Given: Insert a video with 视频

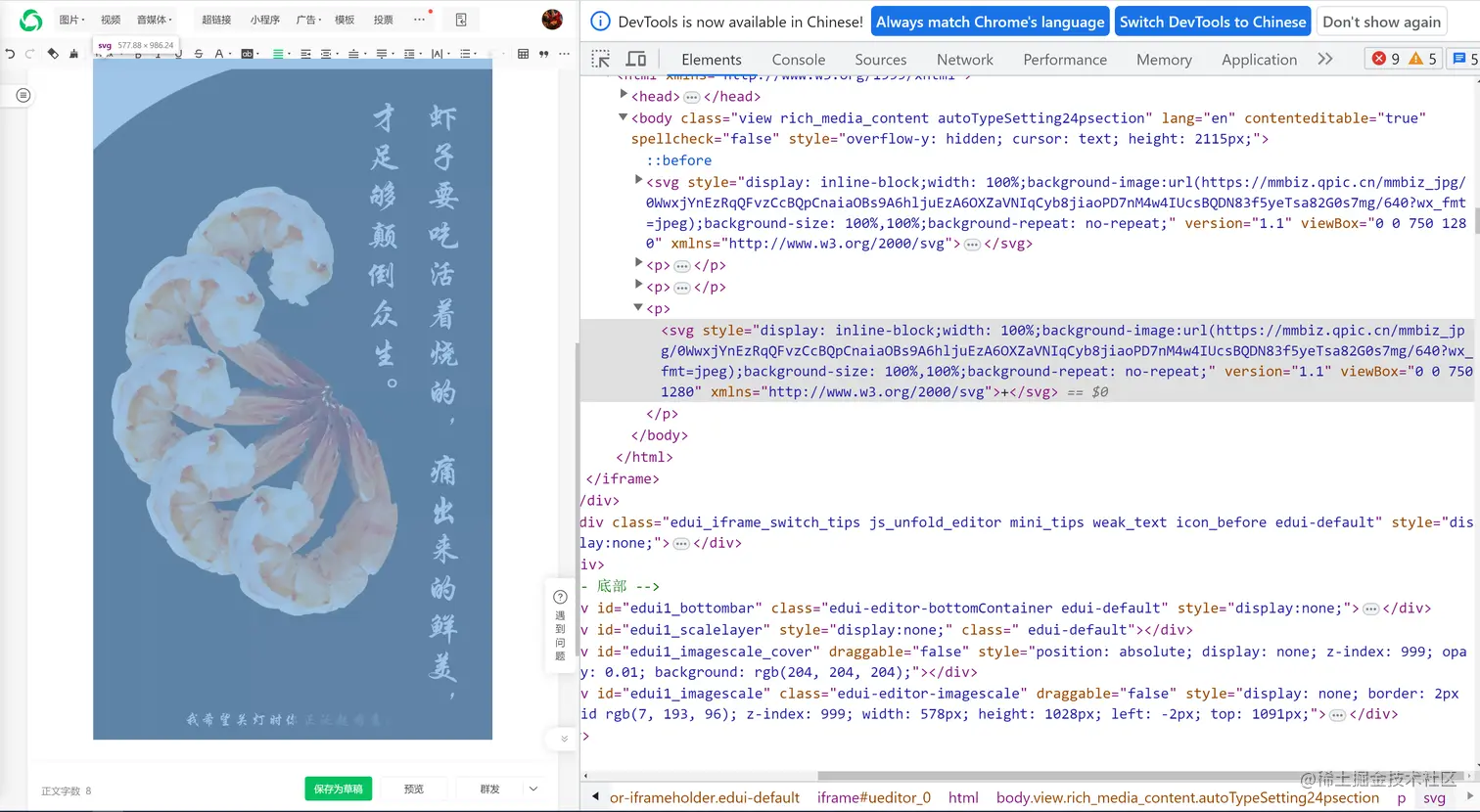Looking at the screenshot, I should point(111,20).
